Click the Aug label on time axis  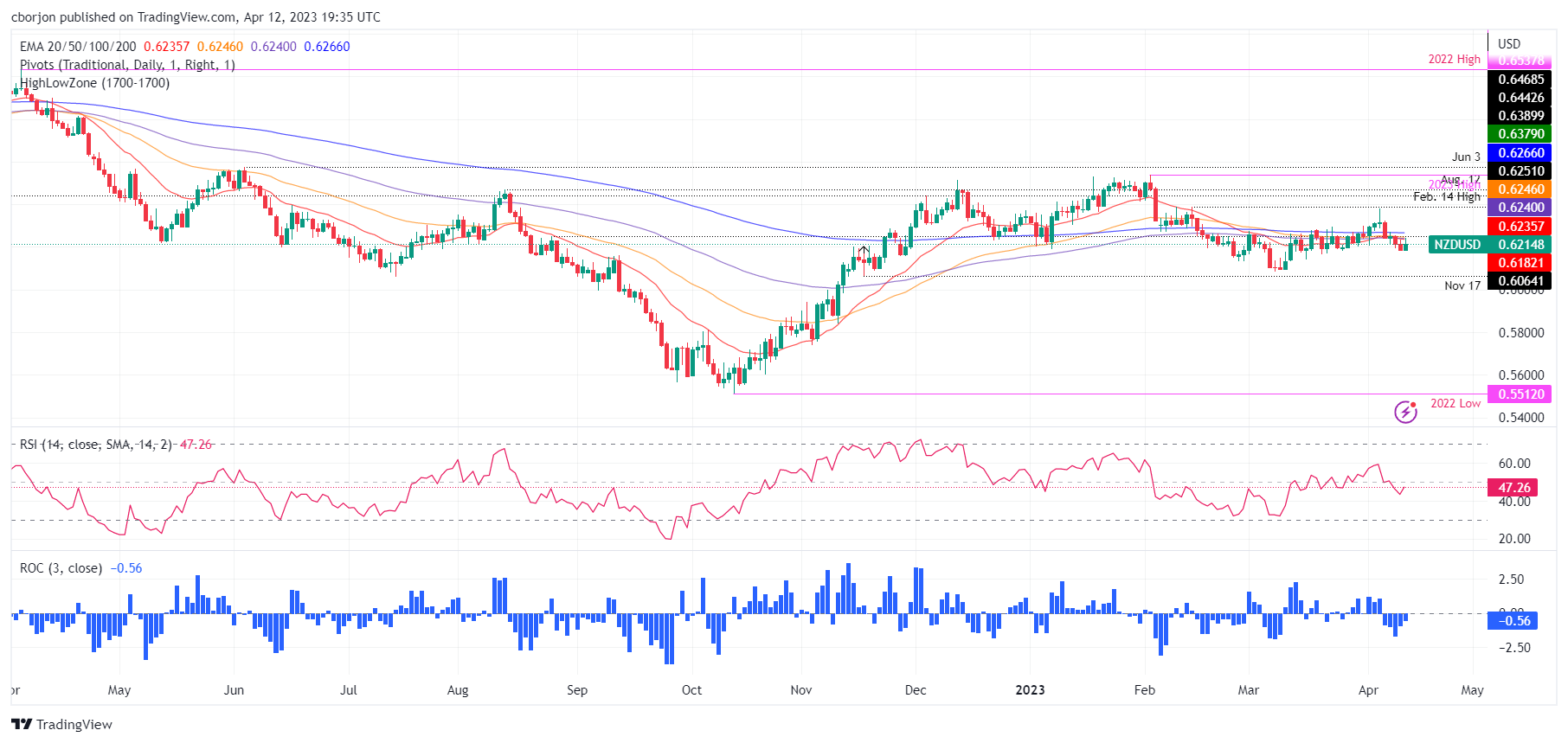click(458, 690)
